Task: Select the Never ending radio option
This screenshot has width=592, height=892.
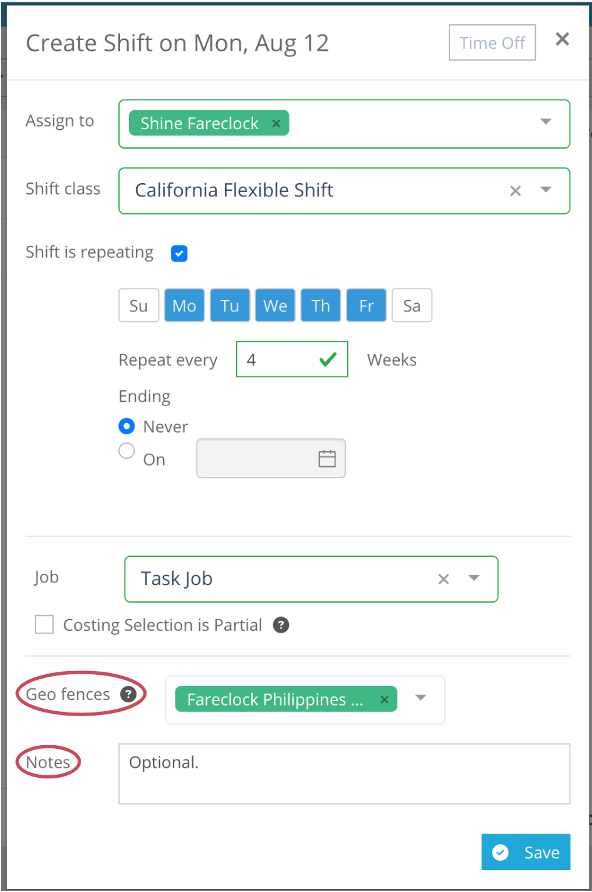Action: click(127, 426)
